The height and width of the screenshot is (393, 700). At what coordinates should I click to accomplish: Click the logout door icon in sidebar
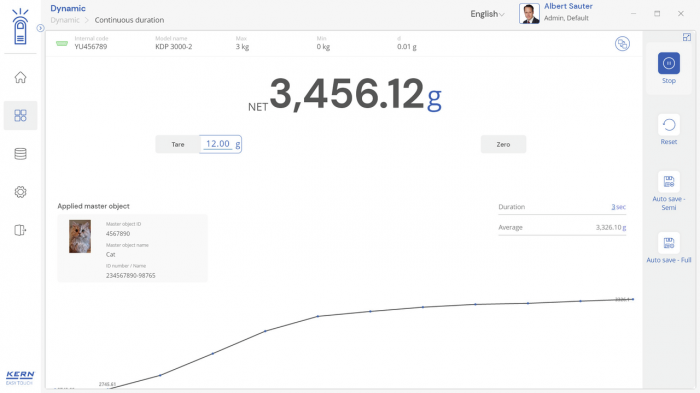20,230
